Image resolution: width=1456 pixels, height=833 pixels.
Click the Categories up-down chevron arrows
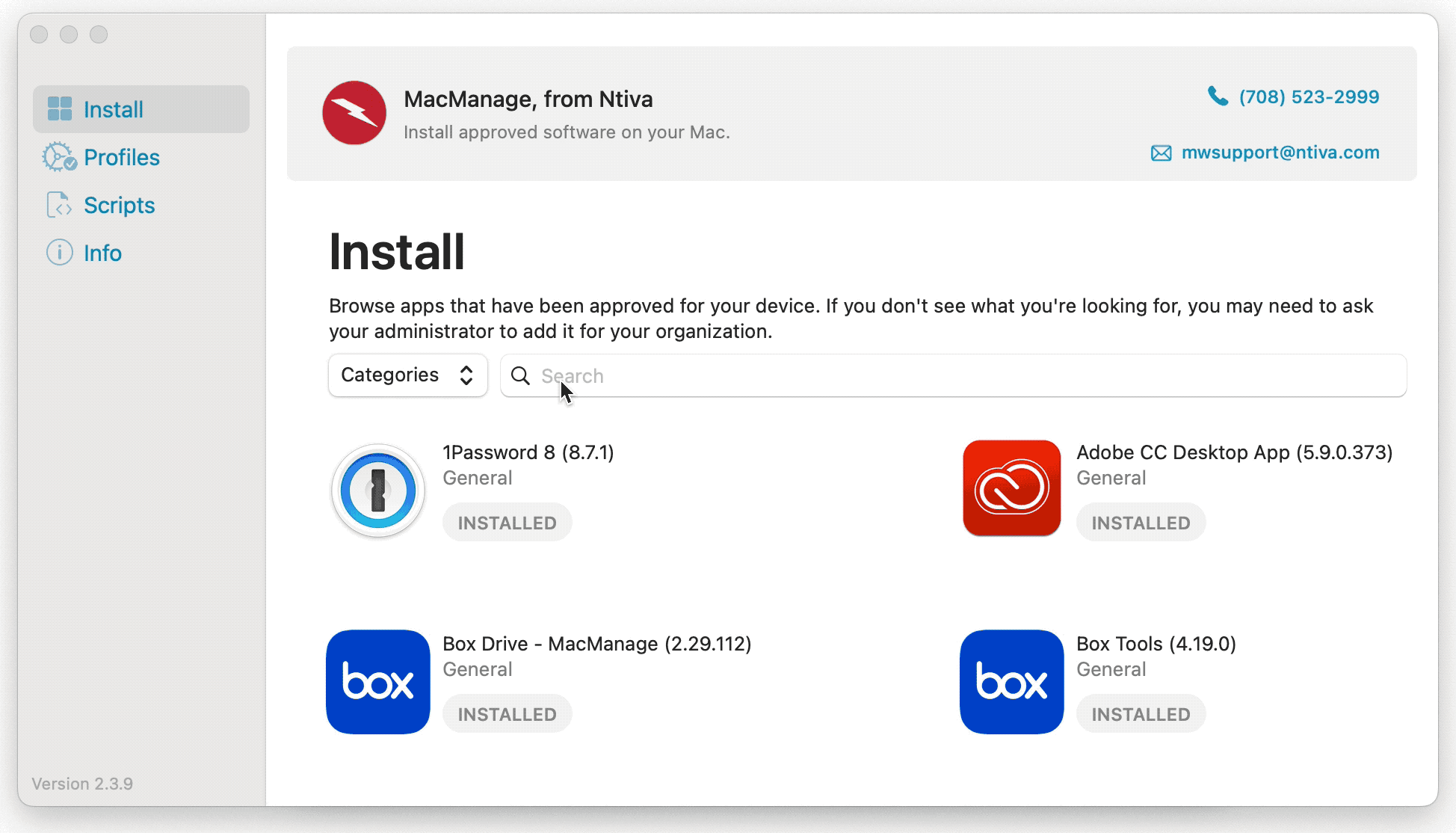click(466, 375)
